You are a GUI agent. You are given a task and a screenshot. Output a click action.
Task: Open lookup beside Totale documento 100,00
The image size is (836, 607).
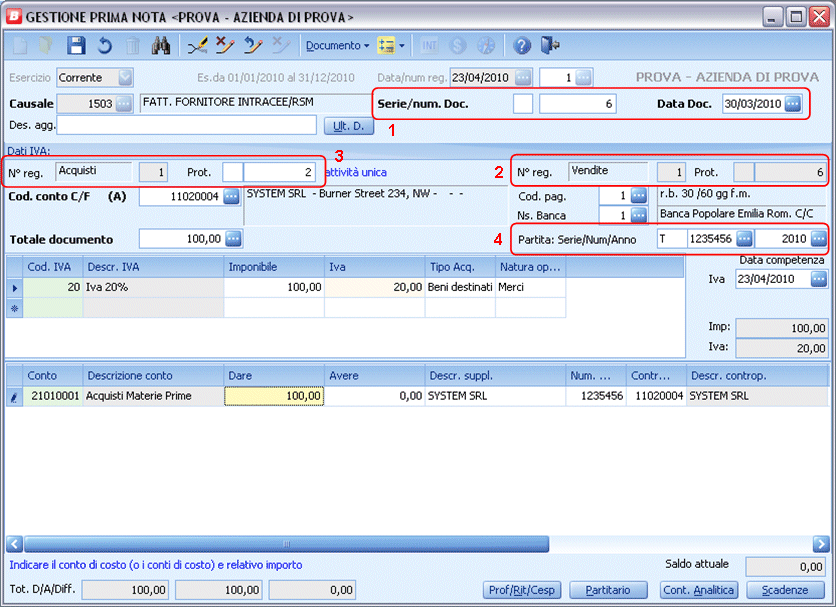tap(234, 239)
